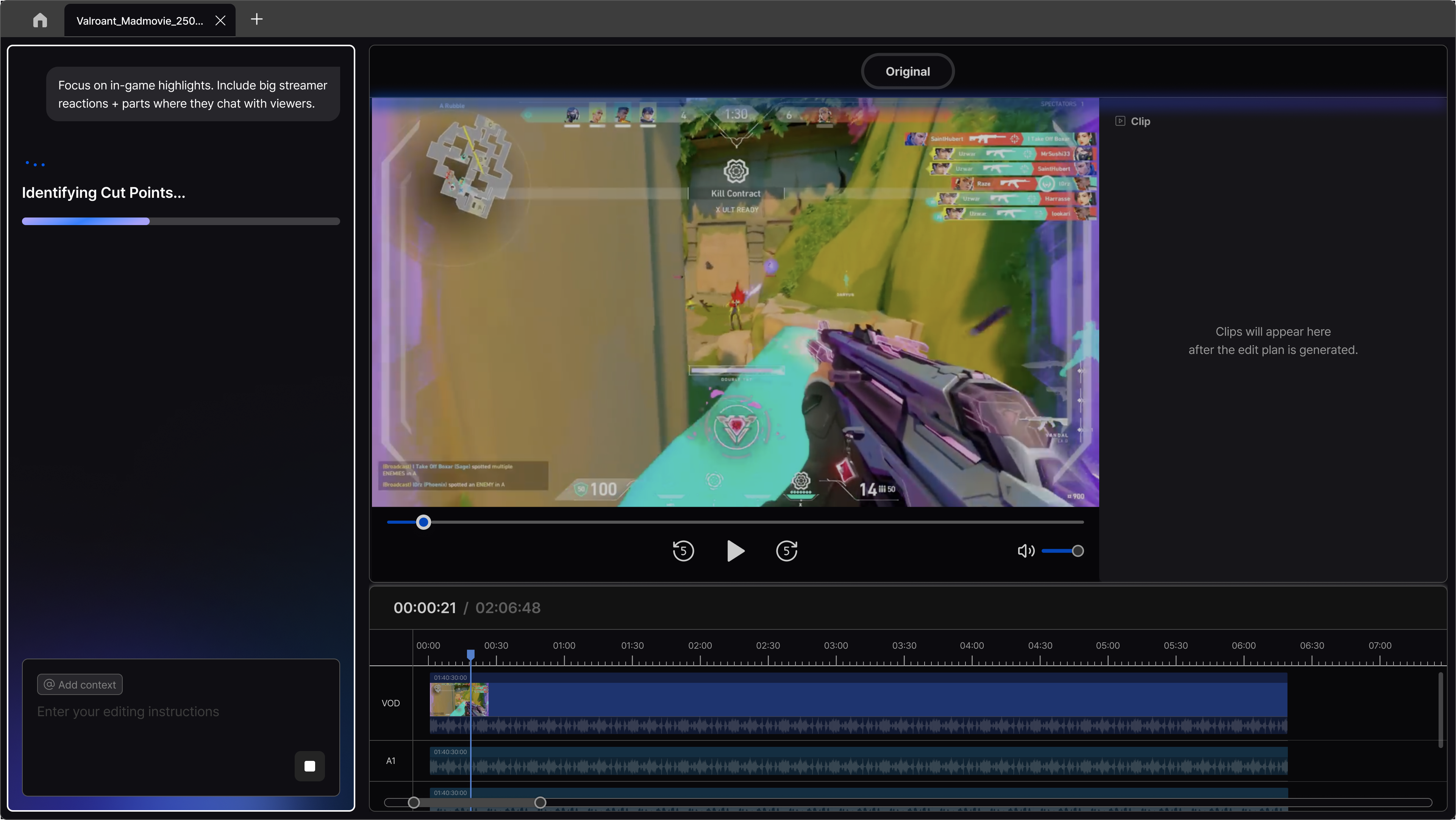Image resolution: width=1456 pixels, height=820 pixels.
Task: Select the VOD clip thumbnail on timeline
Action: click(x=459, y=700)
